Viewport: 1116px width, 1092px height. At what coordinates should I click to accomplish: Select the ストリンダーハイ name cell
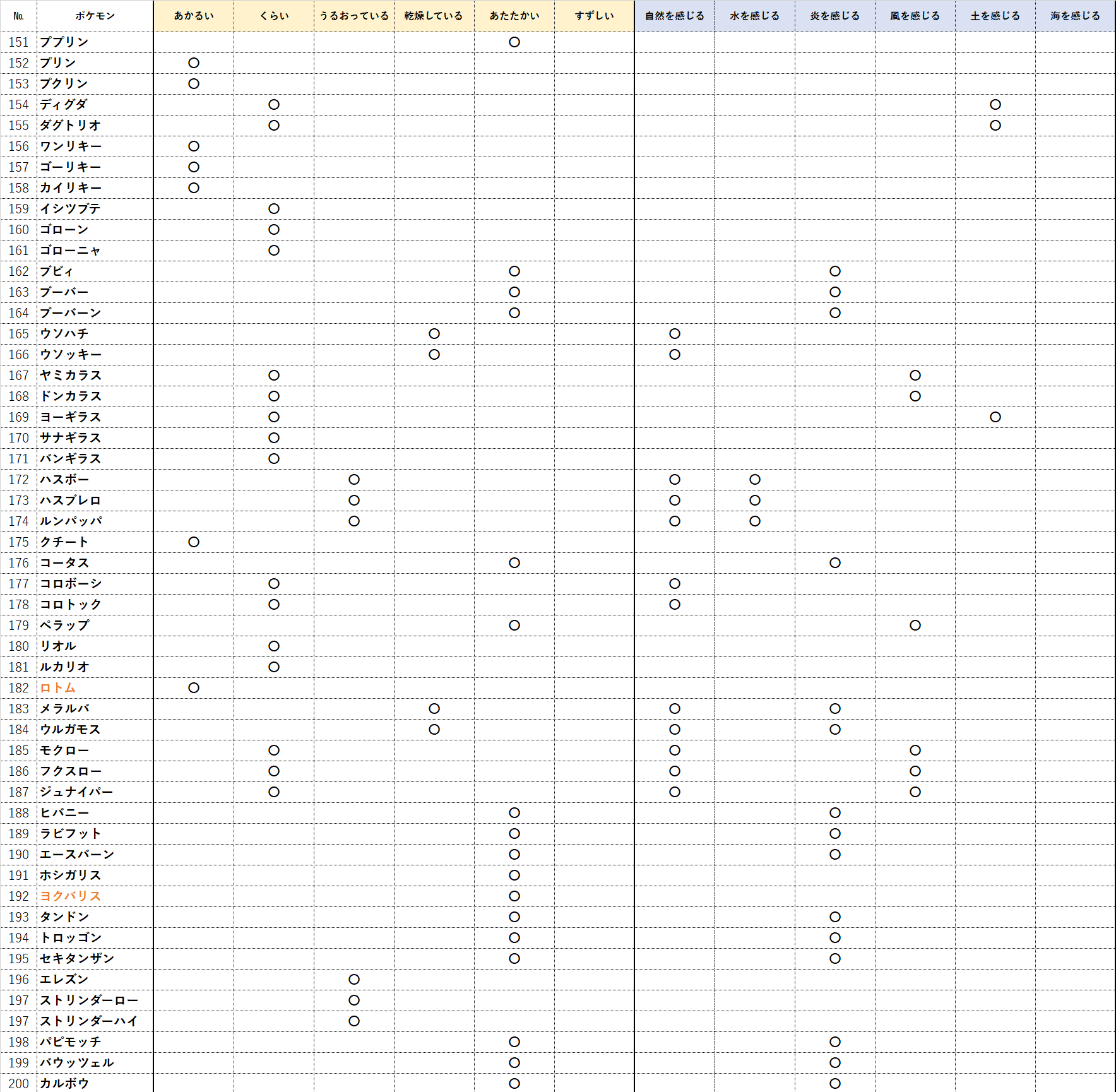89,1021
